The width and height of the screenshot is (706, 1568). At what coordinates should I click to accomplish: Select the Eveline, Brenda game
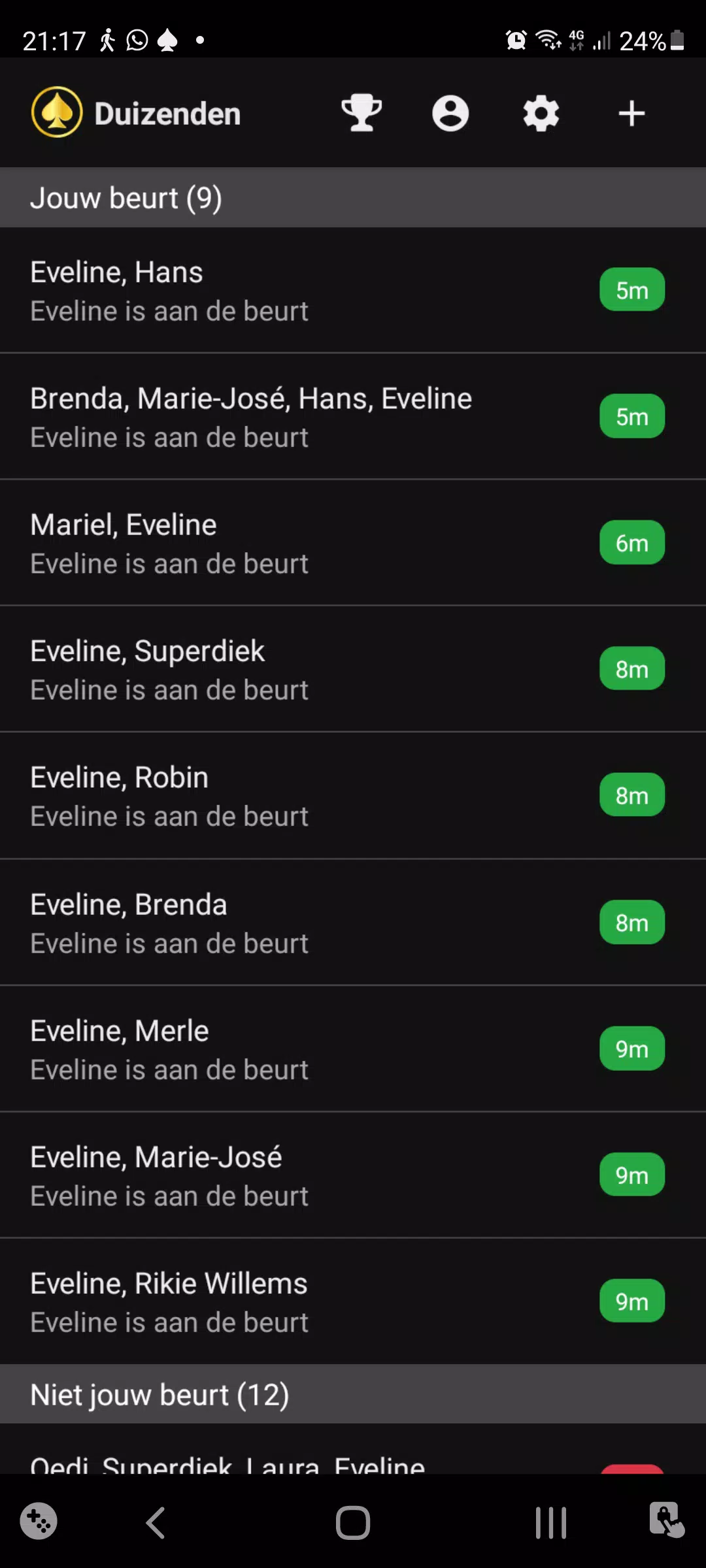click(x=294, y=923)
